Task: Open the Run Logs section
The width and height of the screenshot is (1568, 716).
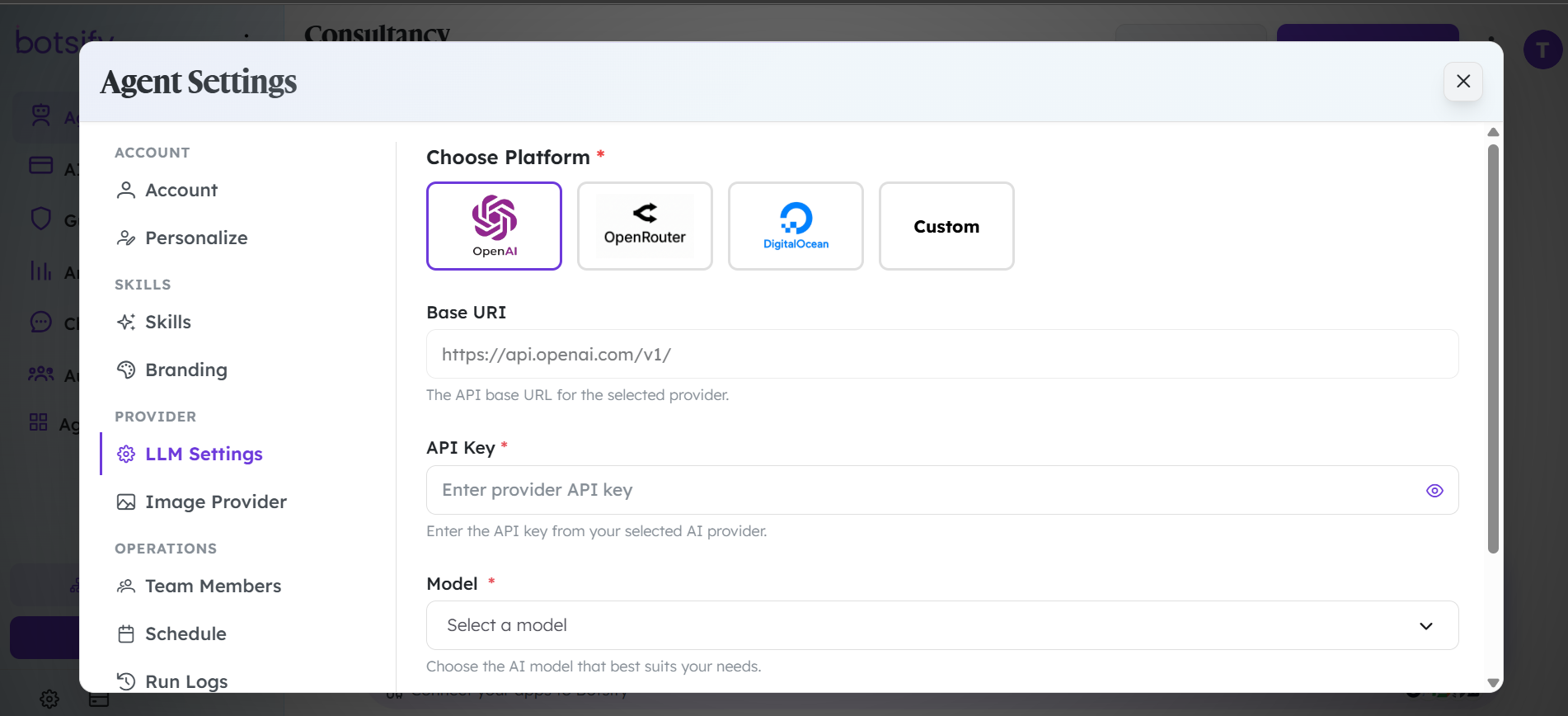Action: (x=172, y=682)
